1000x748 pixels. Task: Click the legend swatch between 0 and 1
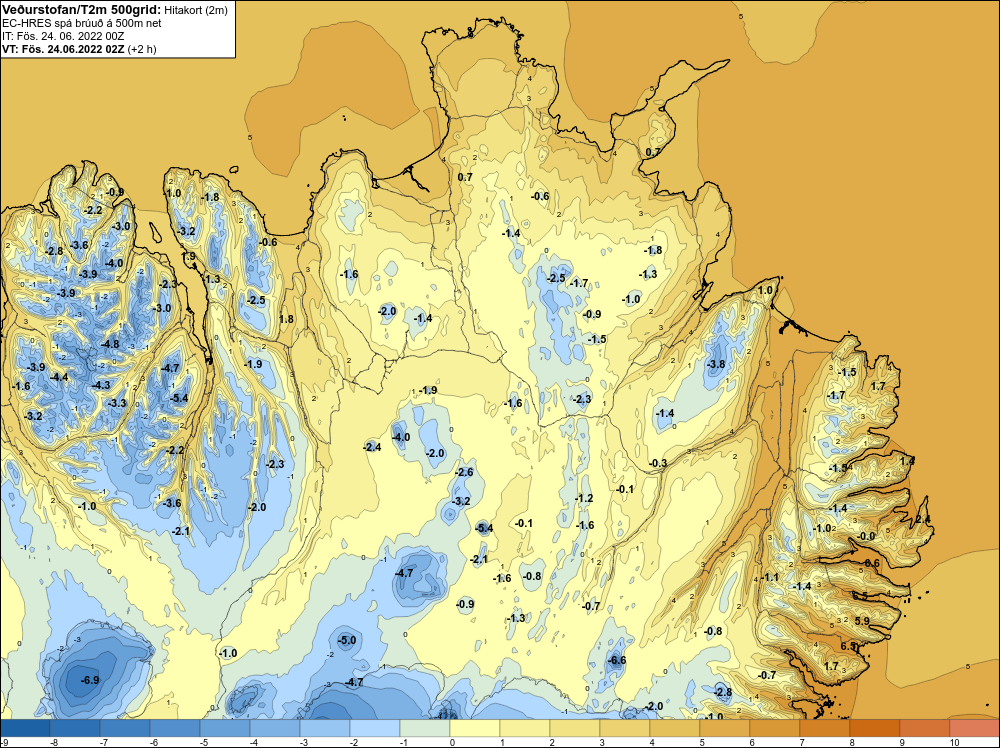(x=475, y=728)
